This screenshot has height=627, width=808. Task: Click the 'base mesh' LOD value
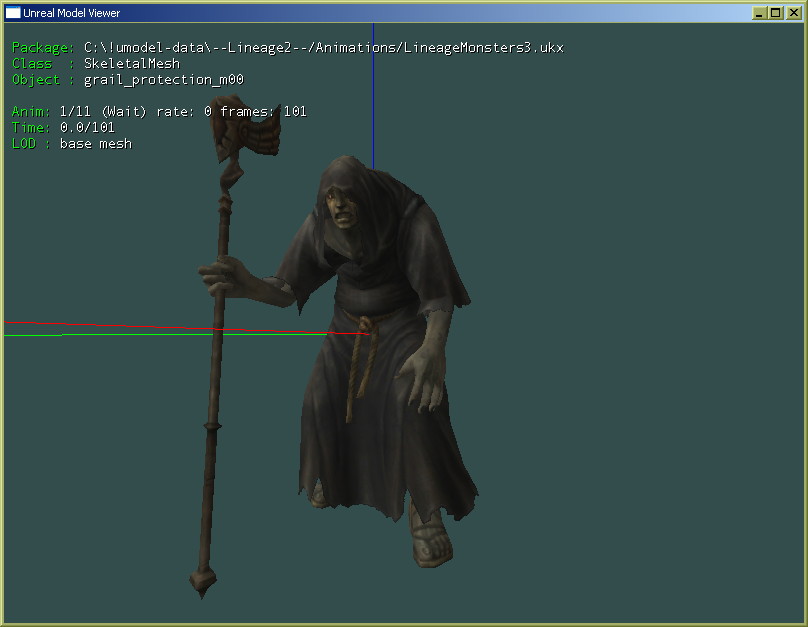[x=96, y=143]
